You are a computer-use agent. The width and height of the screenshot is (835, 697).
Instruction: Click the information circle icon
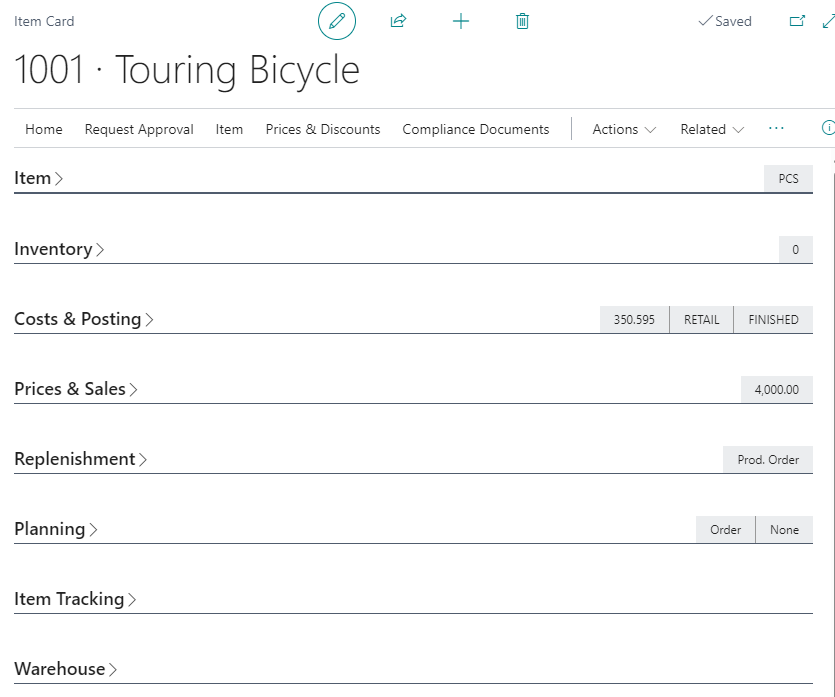[827, 128]
